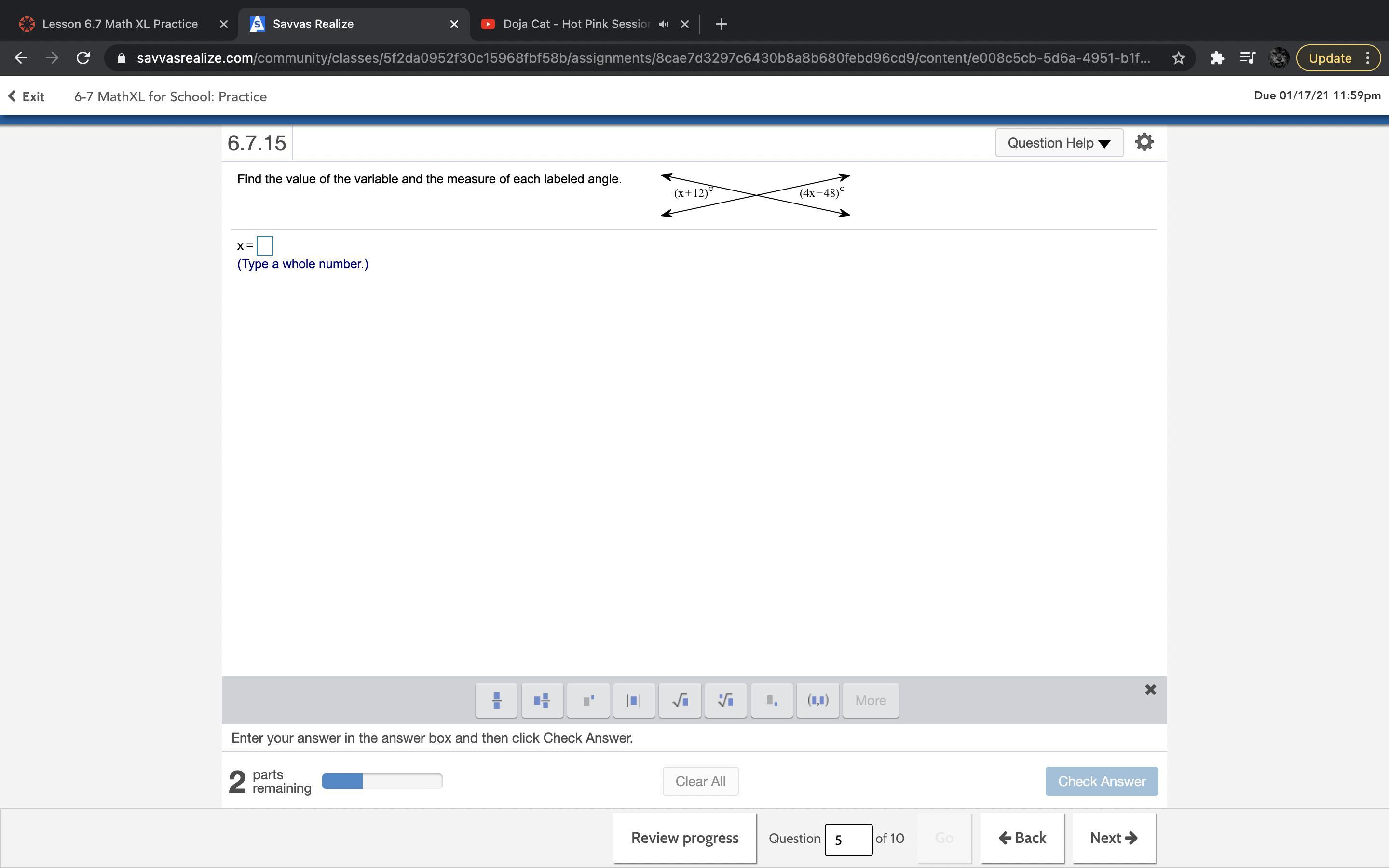Mute the Doja Cat tab audio
This screenshot has height=868, width=1389.
tap(664, 24)
